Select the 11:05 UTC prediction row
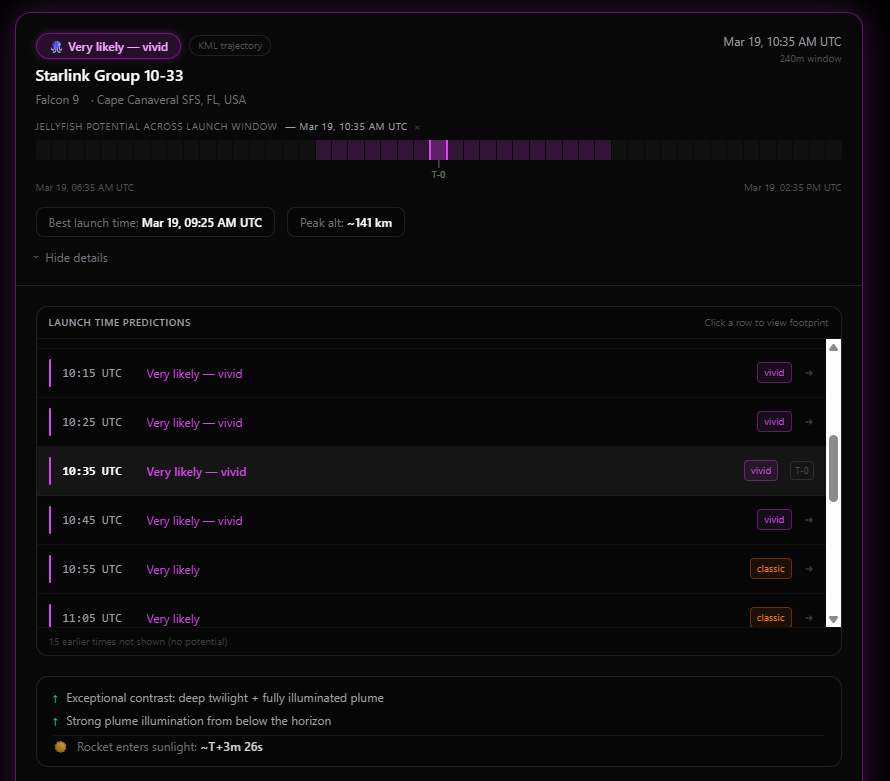Screen dimensions: 890x781 click(431, 611)
